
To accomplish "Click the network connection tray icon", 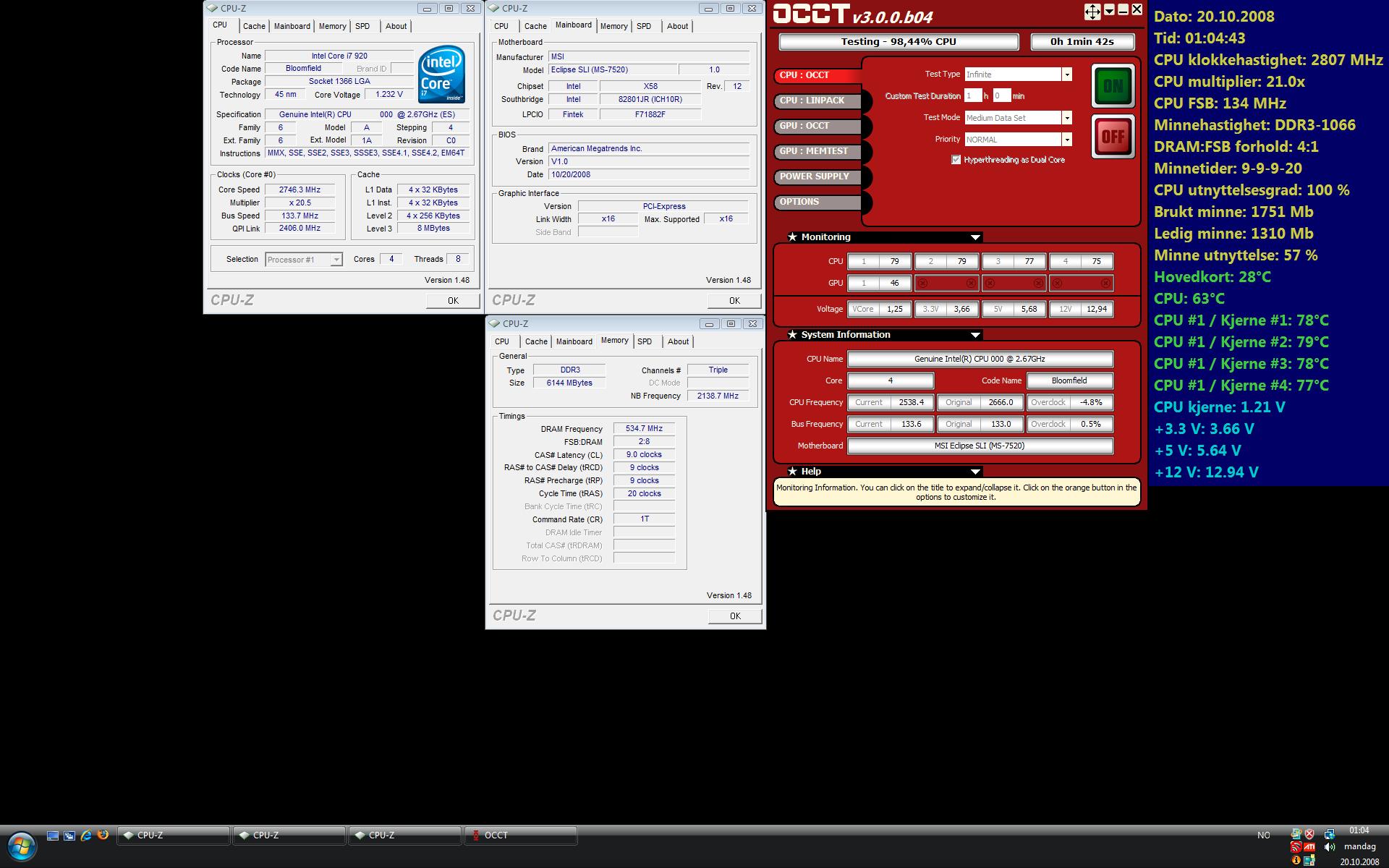I will click(1330, 834).
